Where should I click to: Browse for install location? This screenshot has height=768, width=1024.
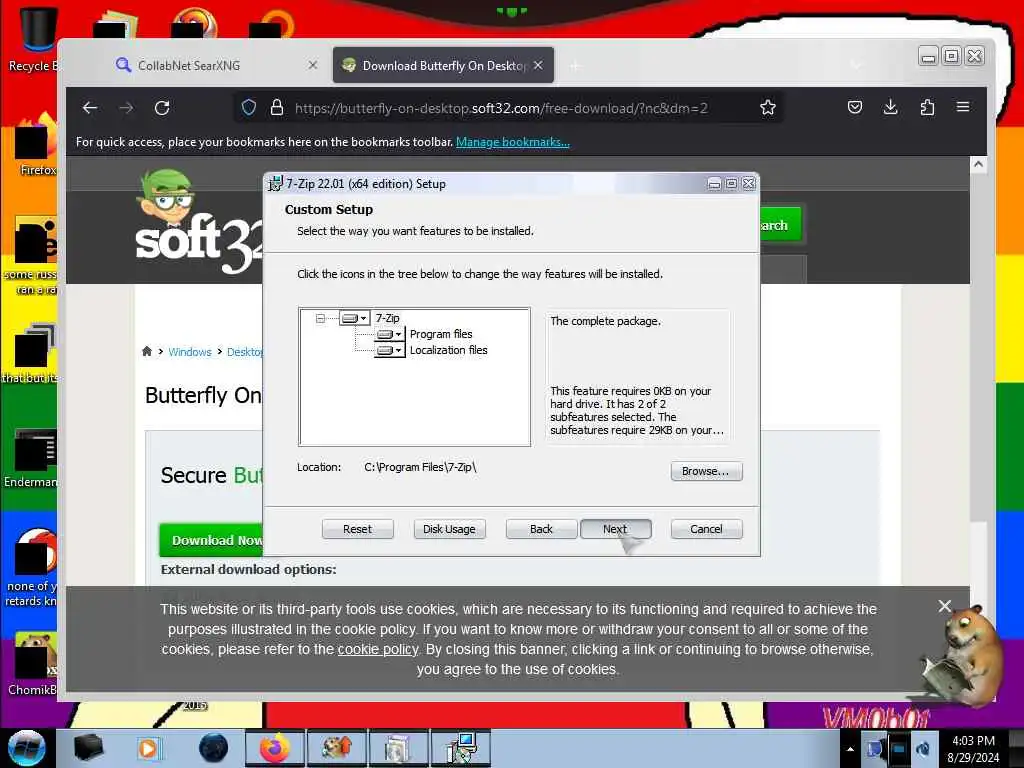tap(706, 471)
